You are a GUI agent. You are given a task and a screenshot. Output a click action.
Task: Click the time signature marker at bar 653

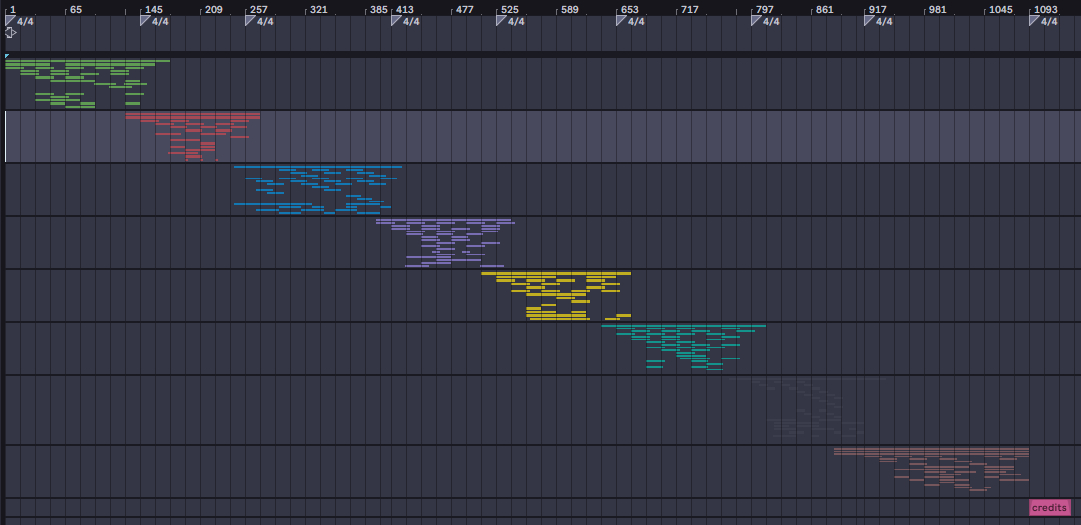(x=621, y=21)
